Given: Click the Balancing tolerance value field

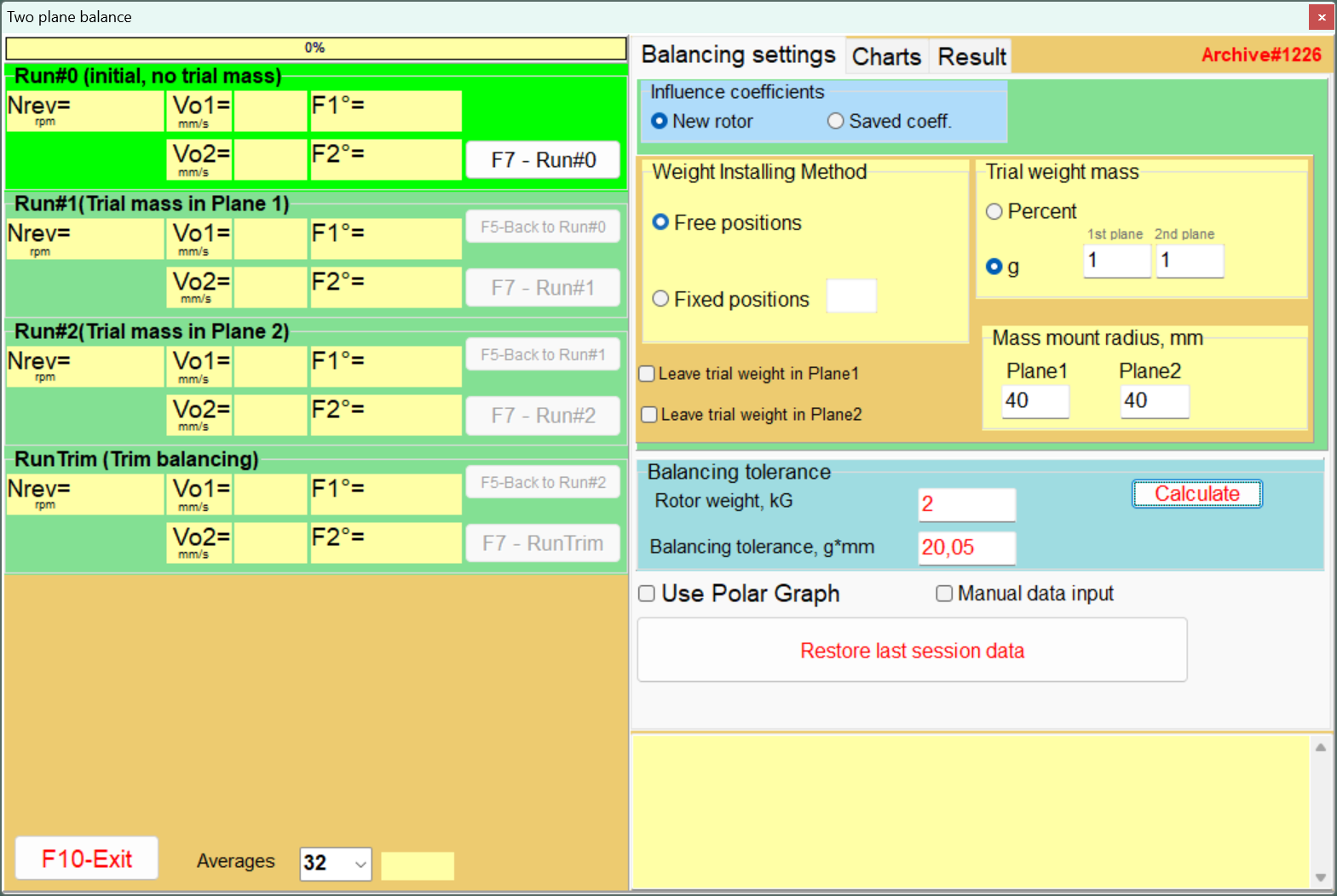Looking at the screenshot, I should click(966, 548).
